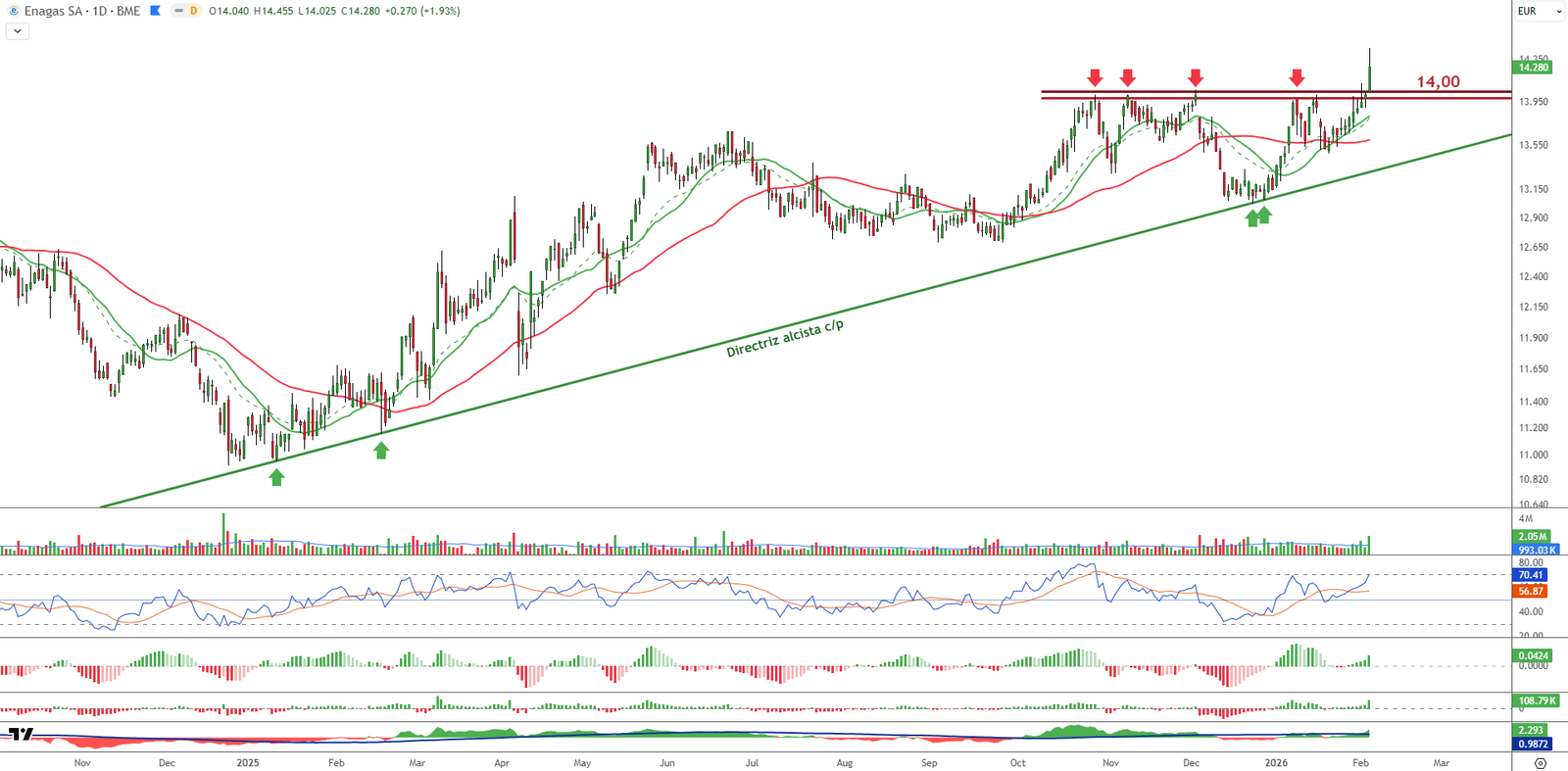Click the 2.05M volume value label
This screenshot has width=1568, height=771.
[1533, 537]
